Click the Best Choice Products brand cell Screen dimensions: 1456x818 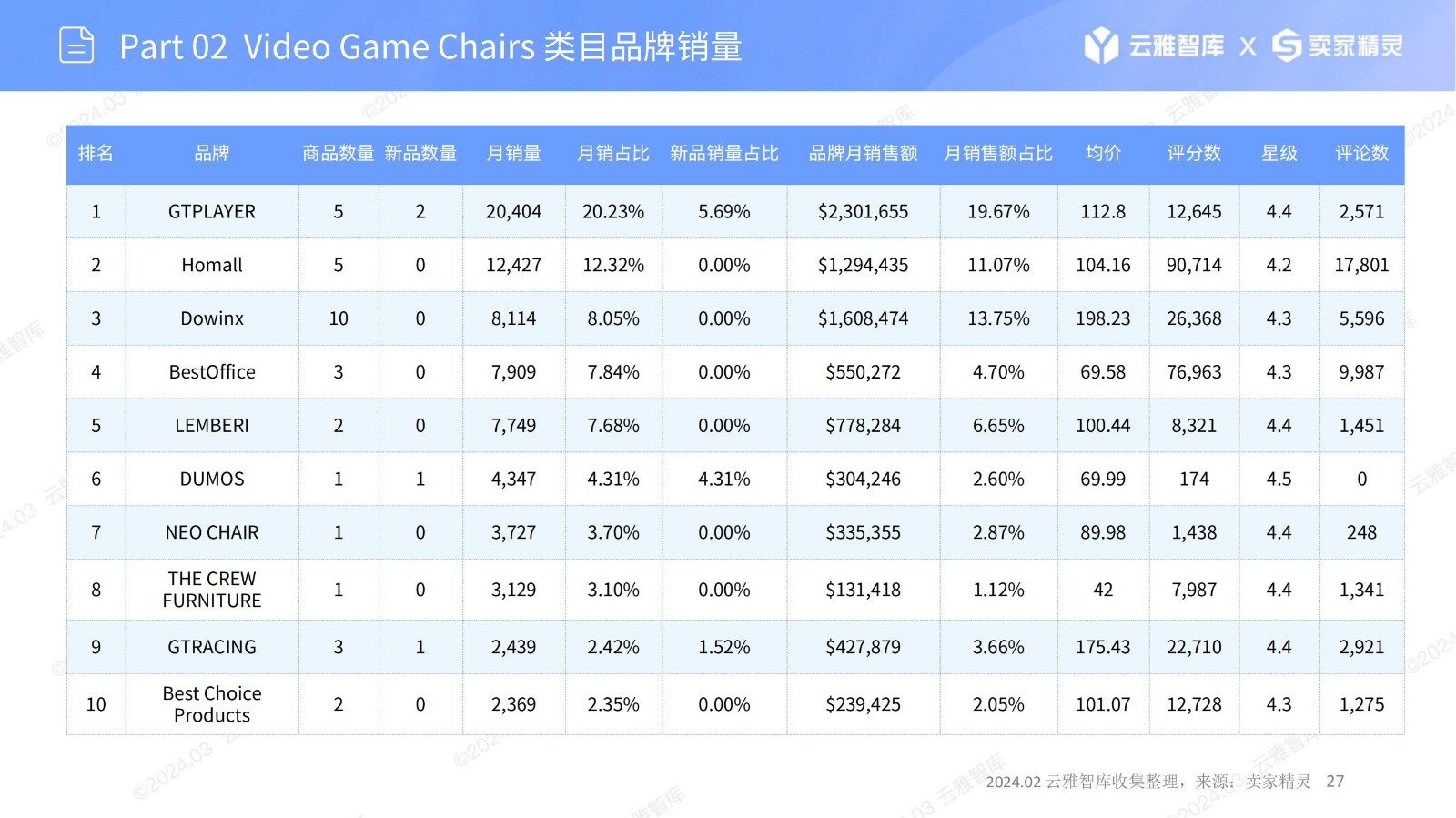click(x=212, y=705)
